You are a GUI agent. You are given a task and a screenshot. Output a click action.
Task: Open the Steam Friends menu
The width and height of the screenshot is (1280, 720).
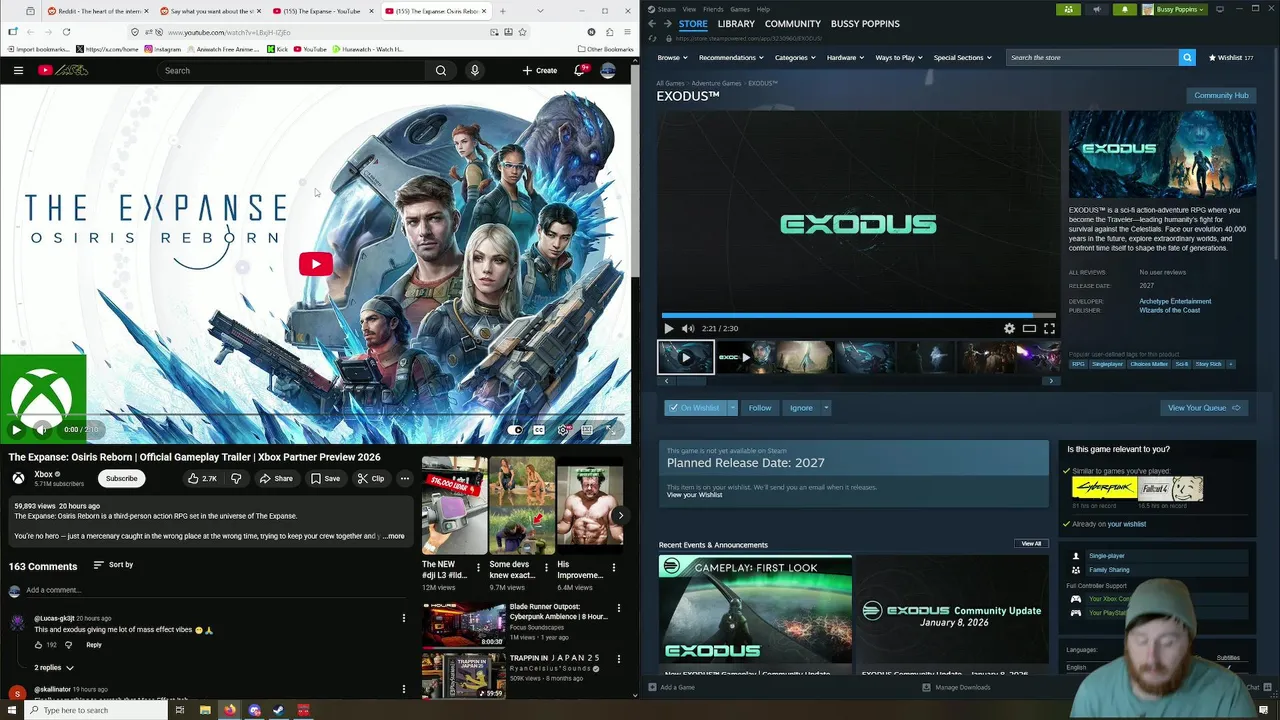(713, 9)
